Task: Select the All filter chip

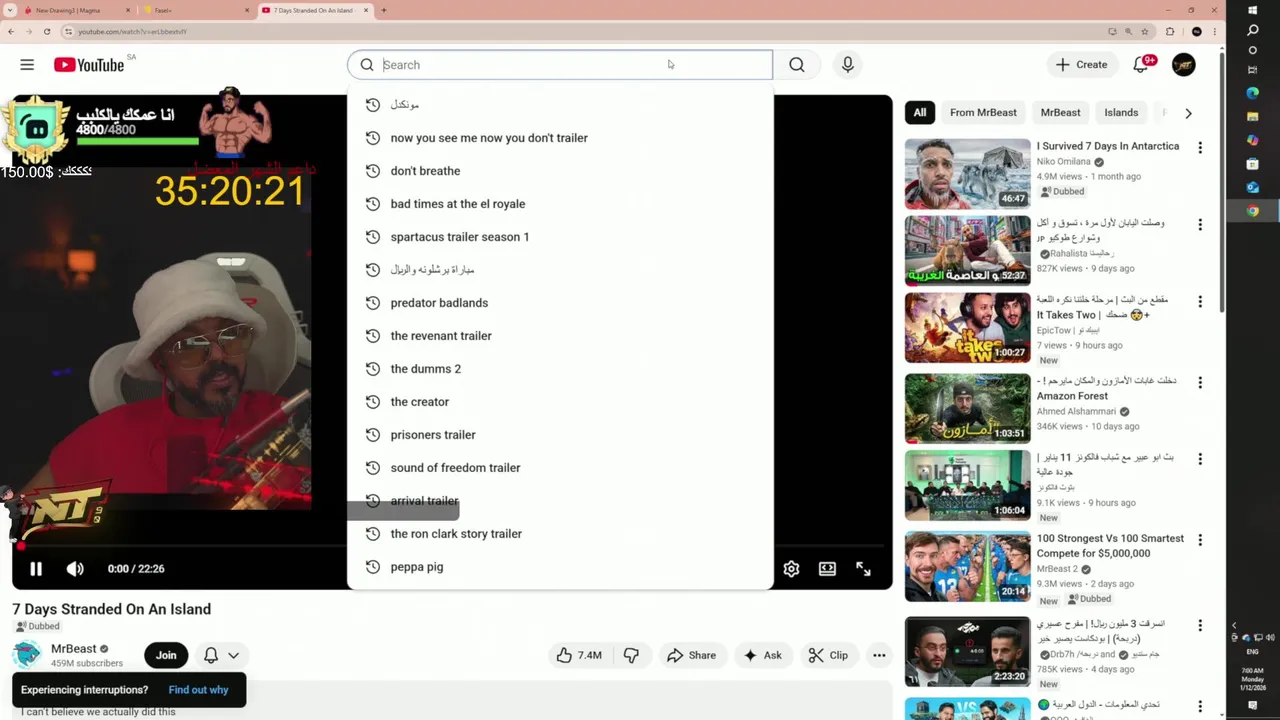Action: [x=920, y=113]
